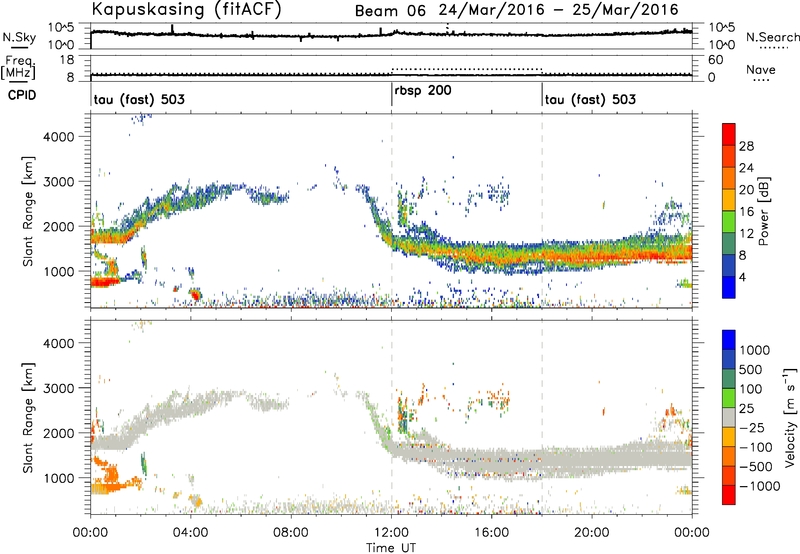Click the Velocity [m s-1] colorbar title

pos(790,417)
